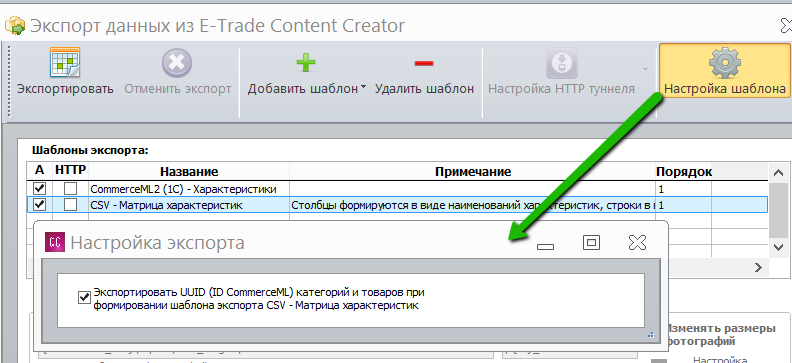
Task: Click the Примечание column header
Action: pyautogui.click(x=473, y=172)
